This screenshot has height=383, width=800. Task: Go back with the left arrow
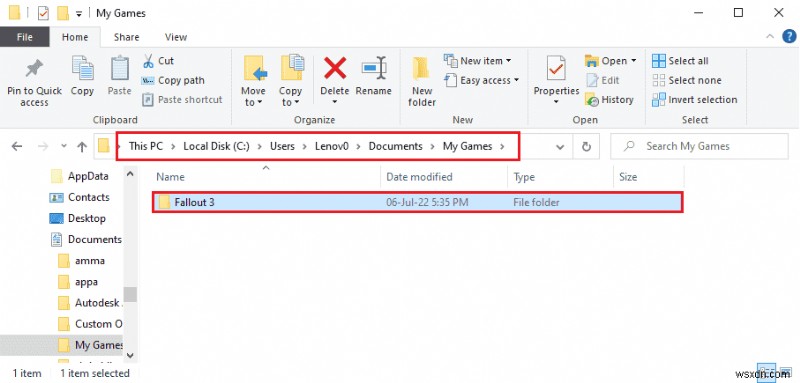(x=17, y=146)
